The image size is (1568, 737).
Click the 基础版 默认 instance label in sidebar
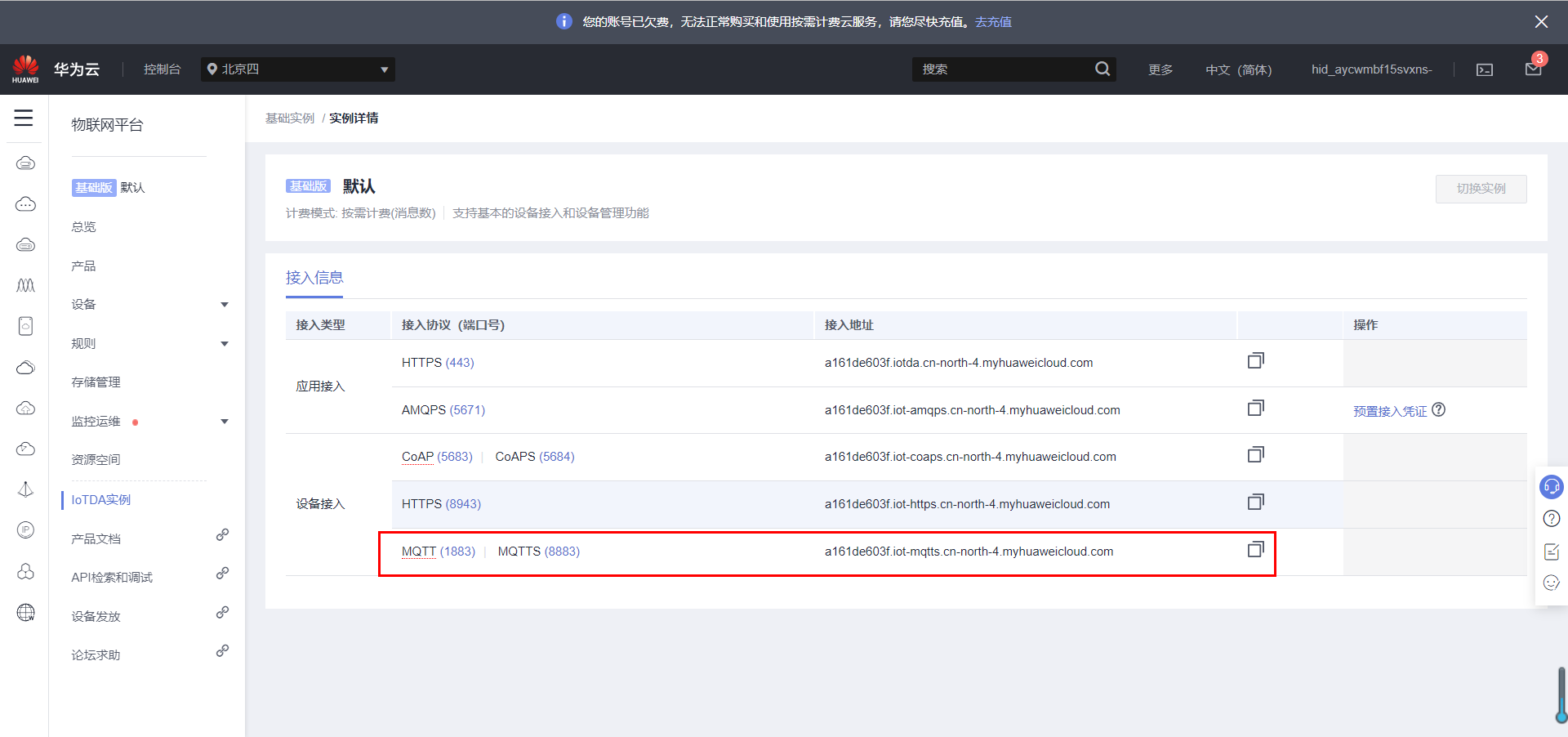[108, 188]
